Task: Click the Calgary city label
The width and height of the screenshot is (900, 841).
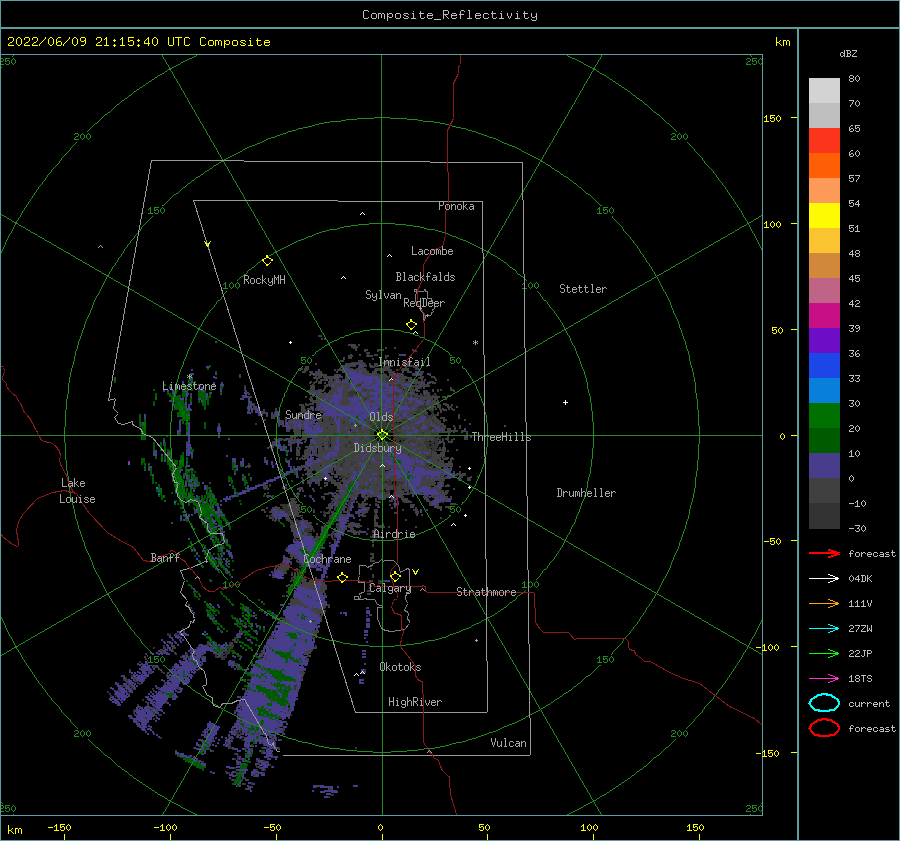Action: click(390, 588)
